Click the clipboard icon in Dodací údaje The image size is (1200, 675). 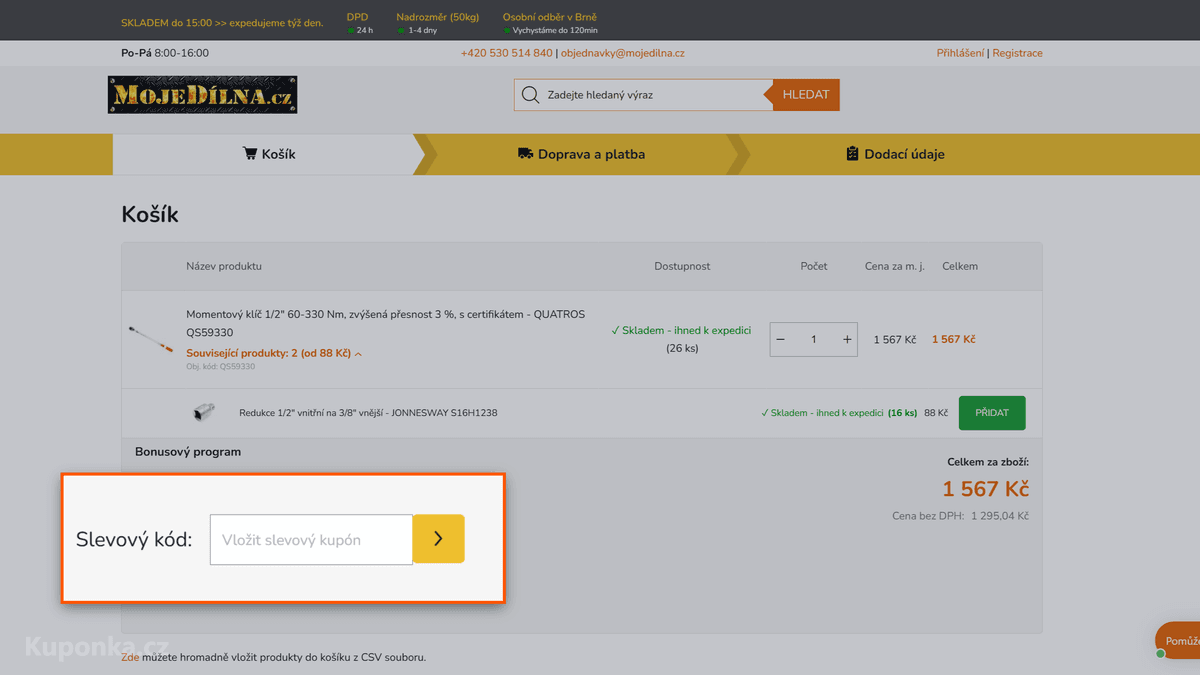point(852,154)
